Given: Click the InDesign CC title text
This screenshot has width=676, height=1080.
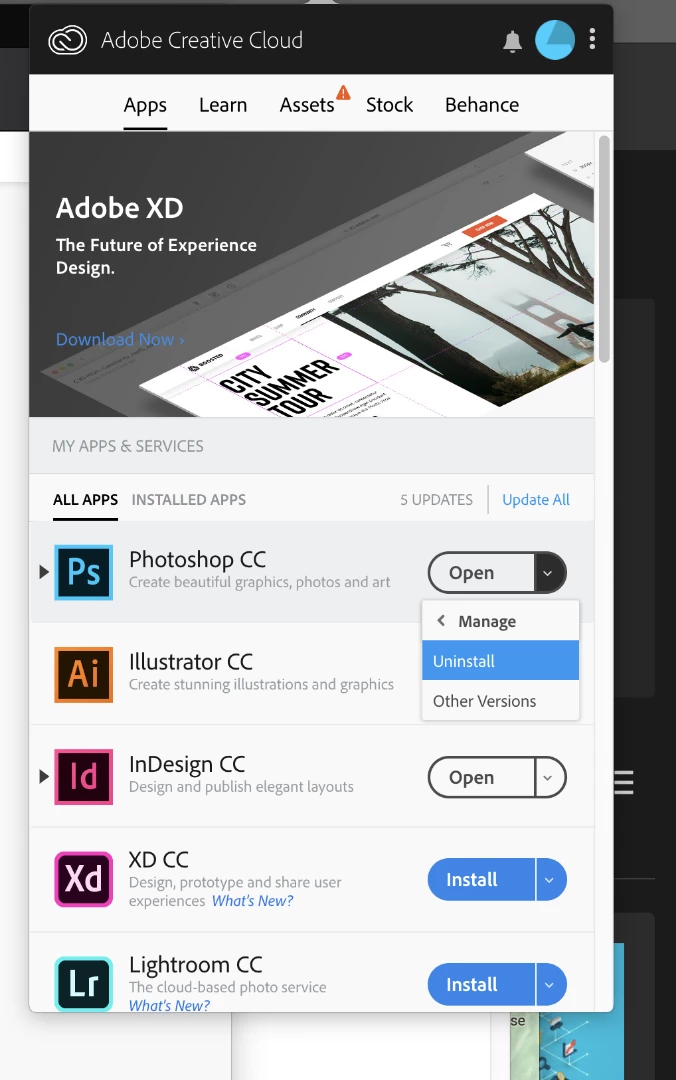Looking at the screenshot, I should pos(187,764).
